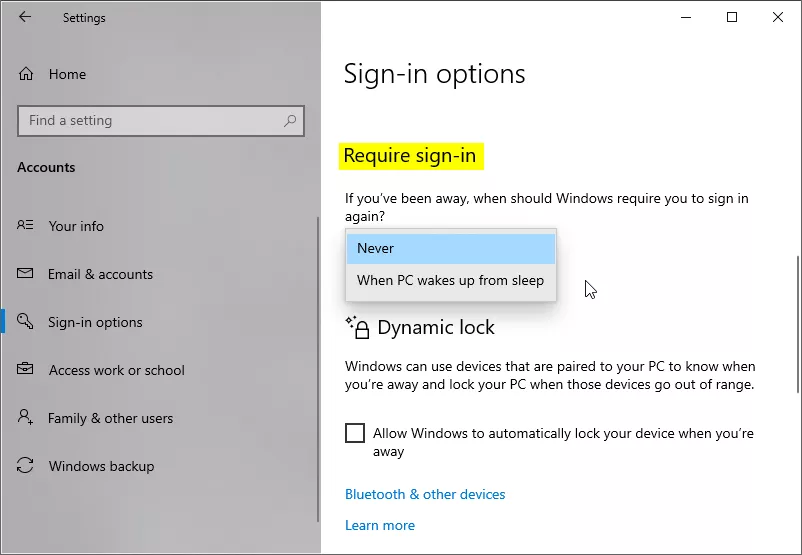Click the Require sign-in heading
The width and height of the screenshot is (802, 555).
(x=410, y=156)
